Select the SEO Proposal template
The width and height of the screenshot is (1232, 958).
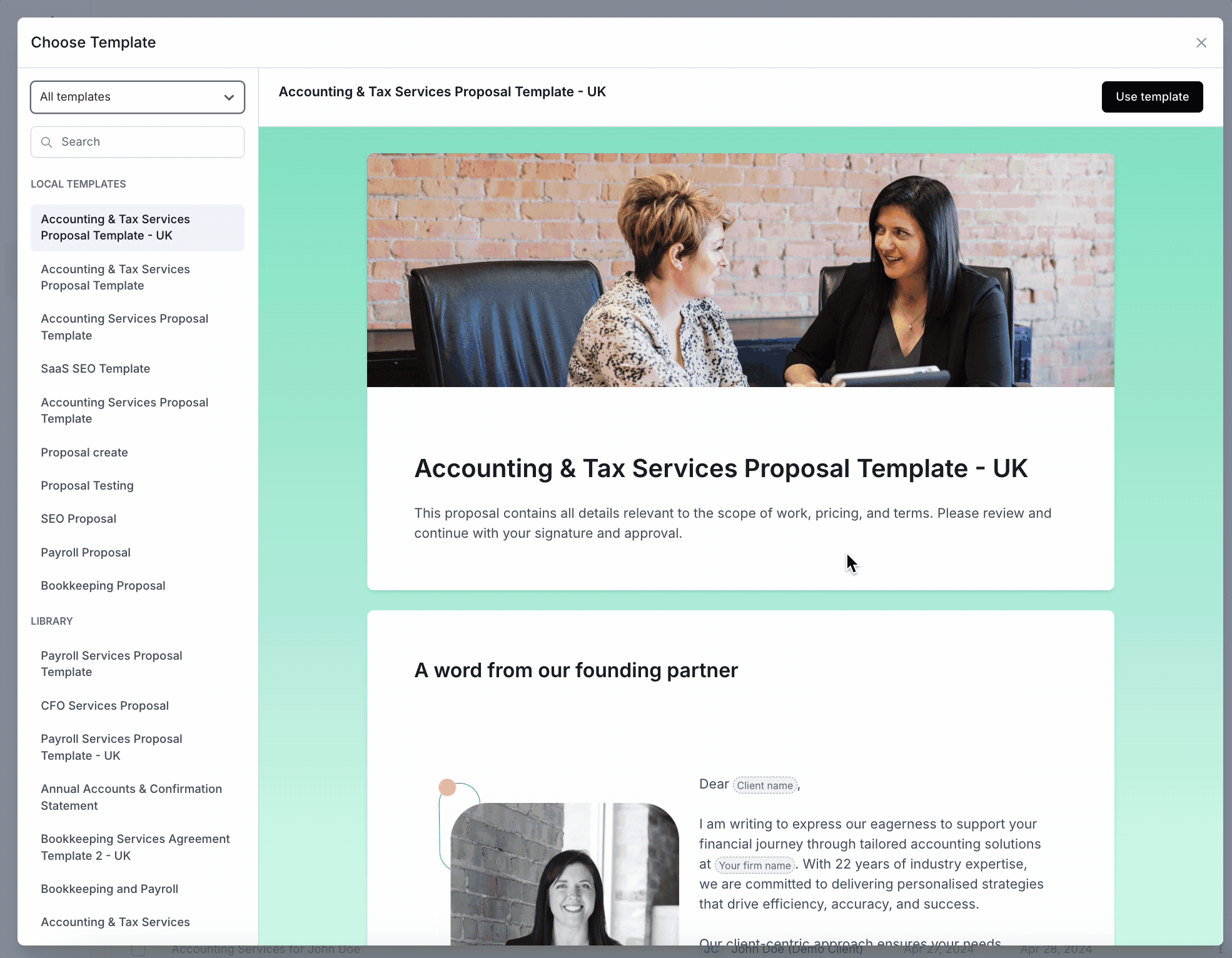pyautogui.click(x=78, y=518)
